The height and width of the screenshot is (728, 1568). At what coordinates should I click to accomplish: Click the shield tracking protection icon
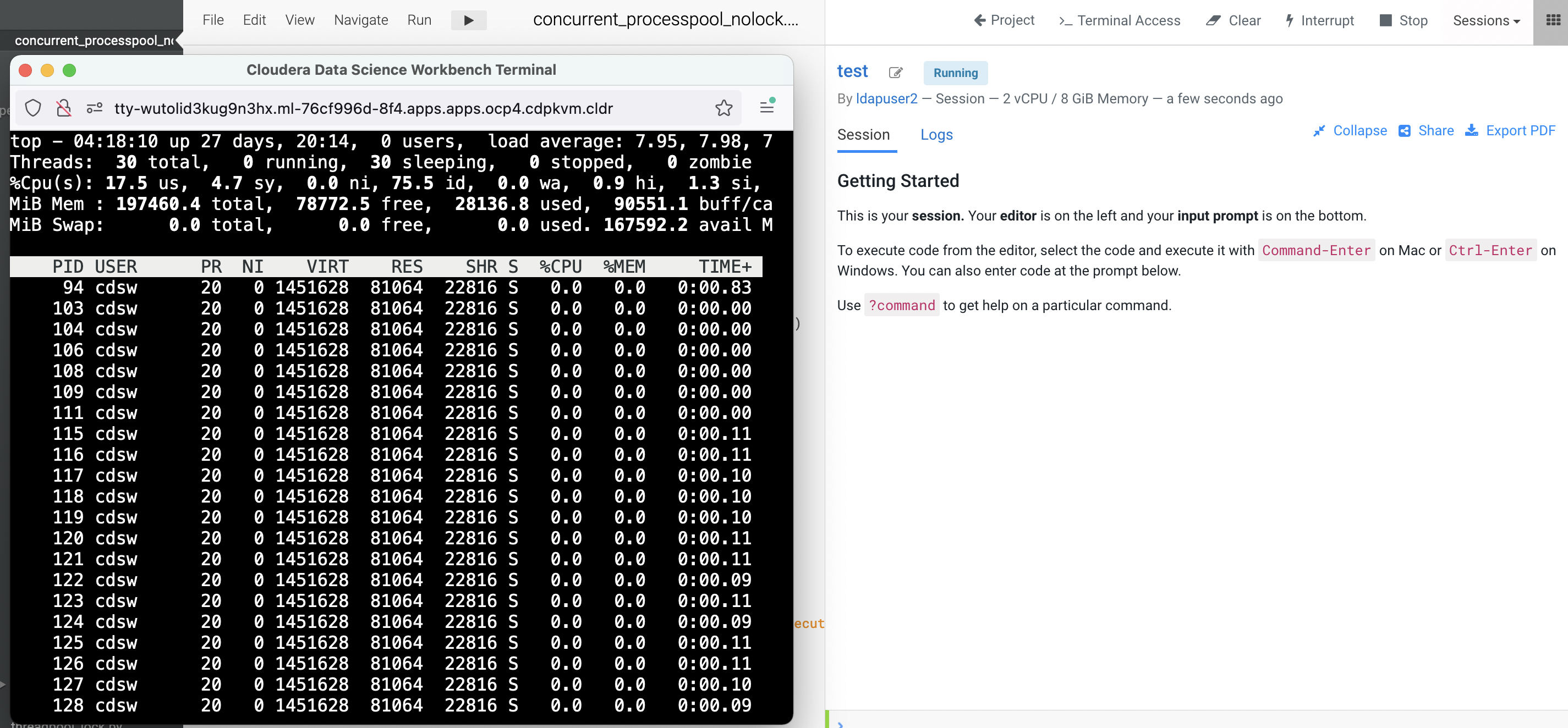[x=33, y=108]
